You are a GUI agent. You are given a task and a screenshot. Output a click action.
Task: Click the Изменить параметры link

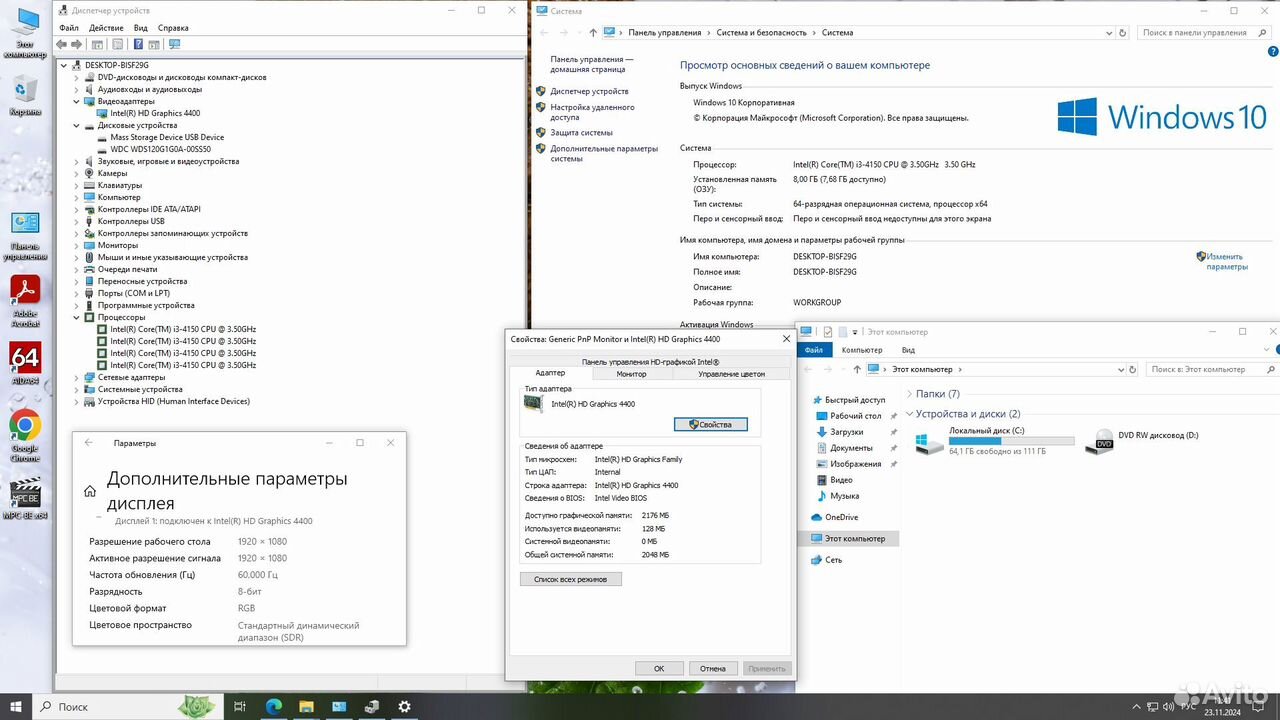pyautogui.click(x=1226, y=262)
